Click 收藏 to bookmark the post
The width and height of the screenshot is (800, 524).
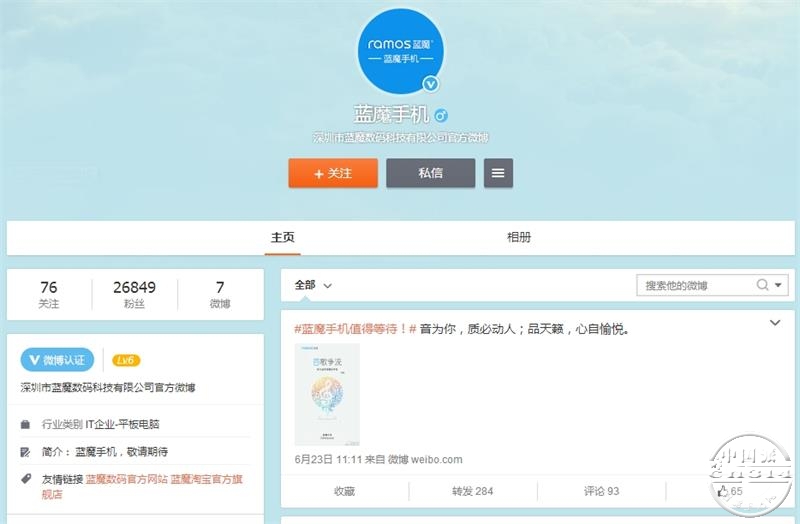point(344,491)
